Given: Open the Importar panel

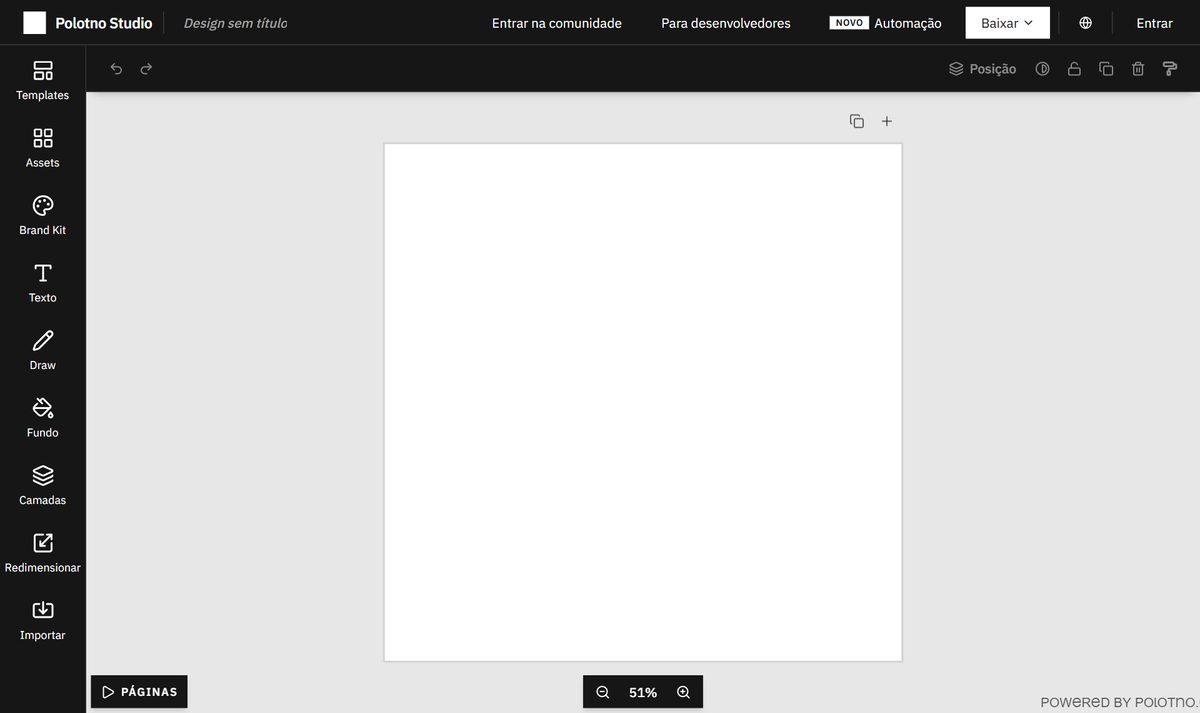Looking at the screenshot, I should (x=43, y=620).
